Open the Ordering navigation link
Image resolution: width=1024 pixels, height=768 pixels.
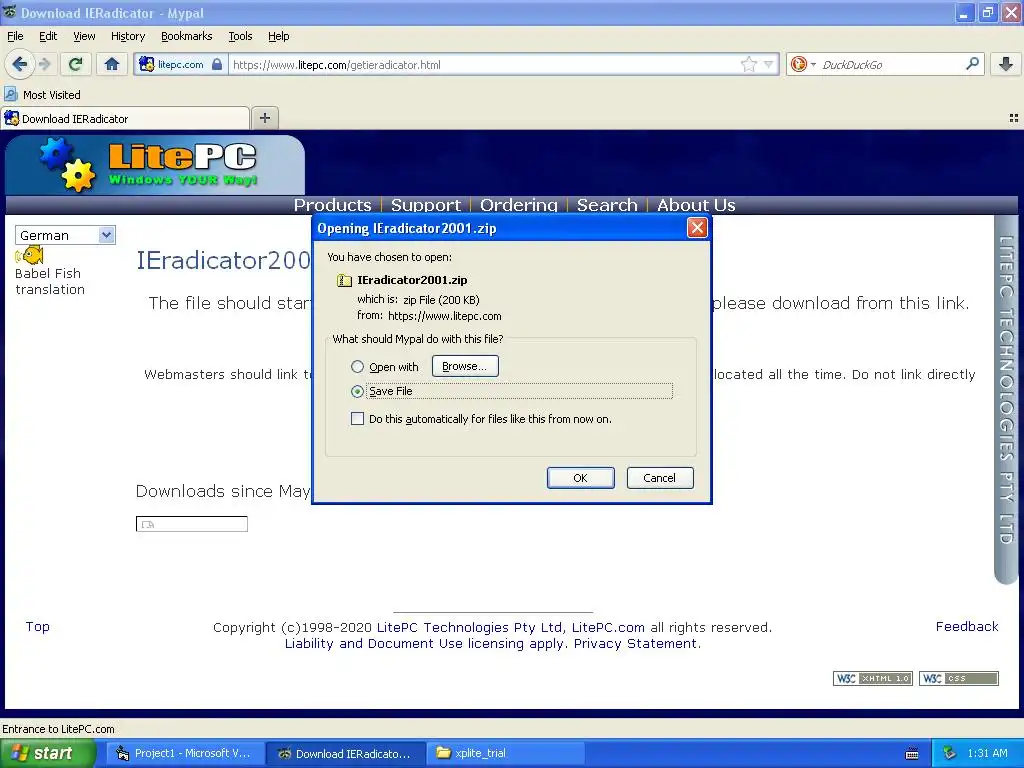(519, 205)
